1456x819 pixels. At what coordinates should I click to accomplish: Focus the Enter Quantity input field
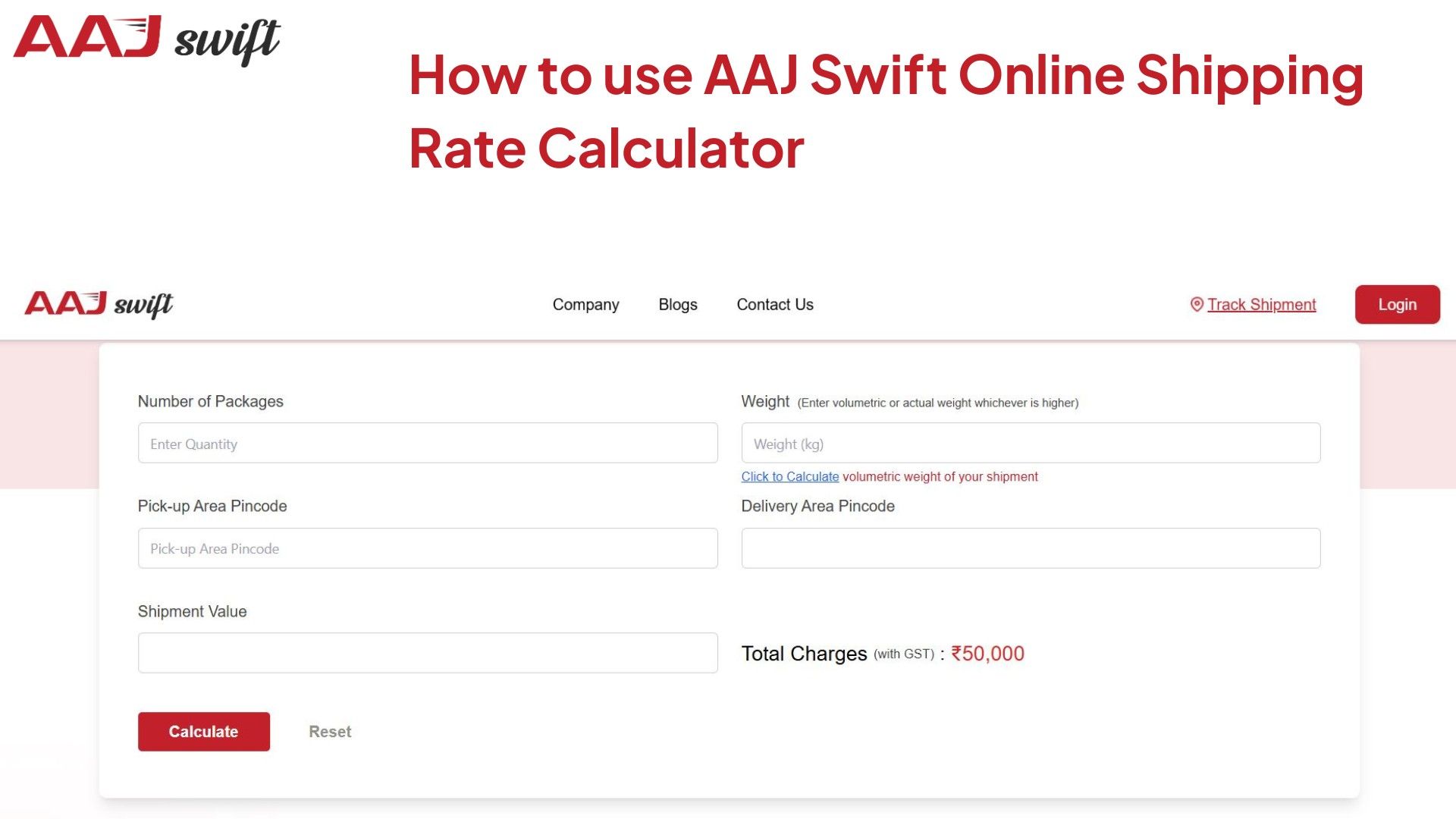click(x=427, y=443)
